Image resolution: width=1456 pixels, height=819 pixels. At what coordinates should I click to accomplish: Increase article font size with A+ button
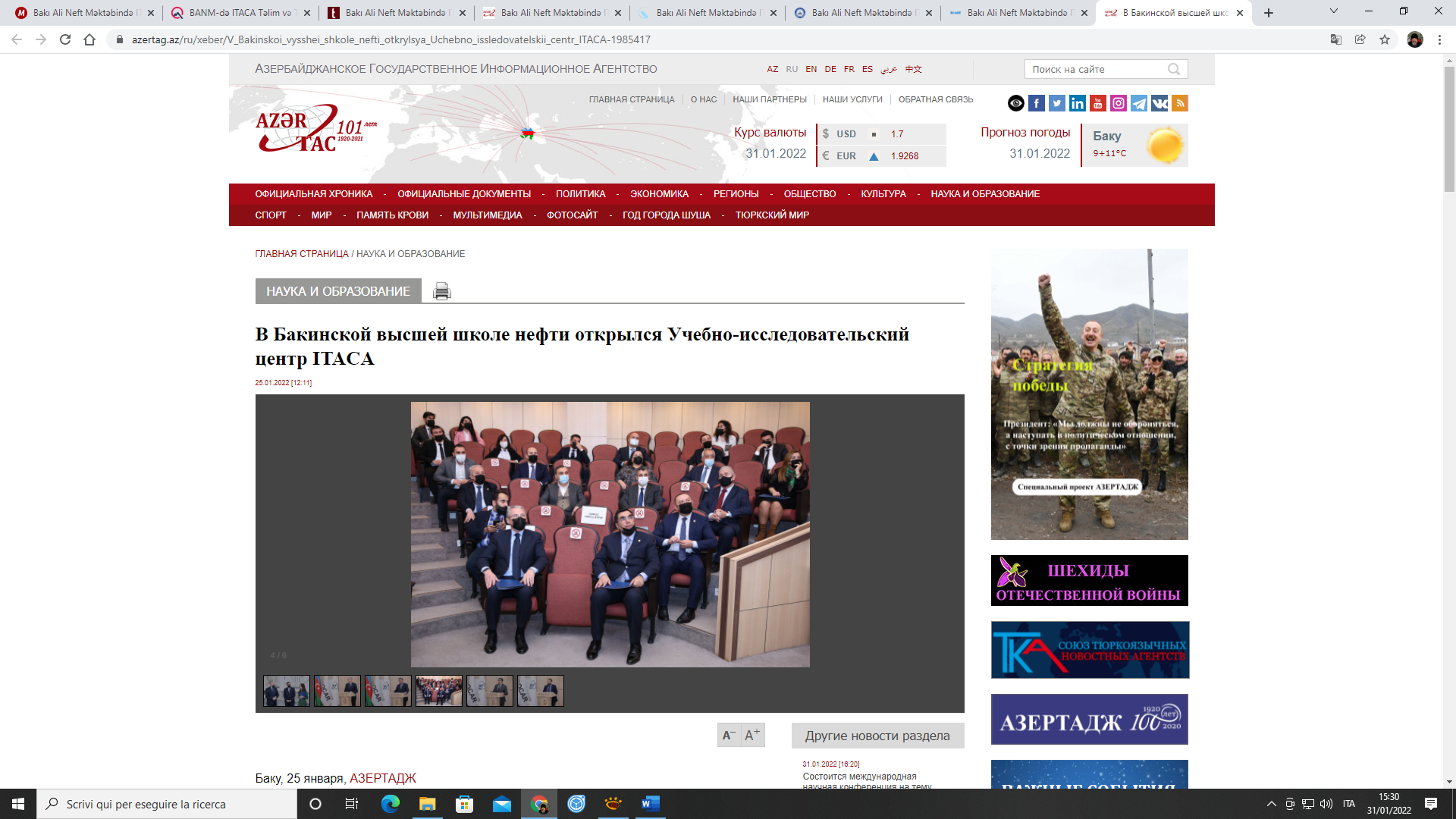coord(752,735)
